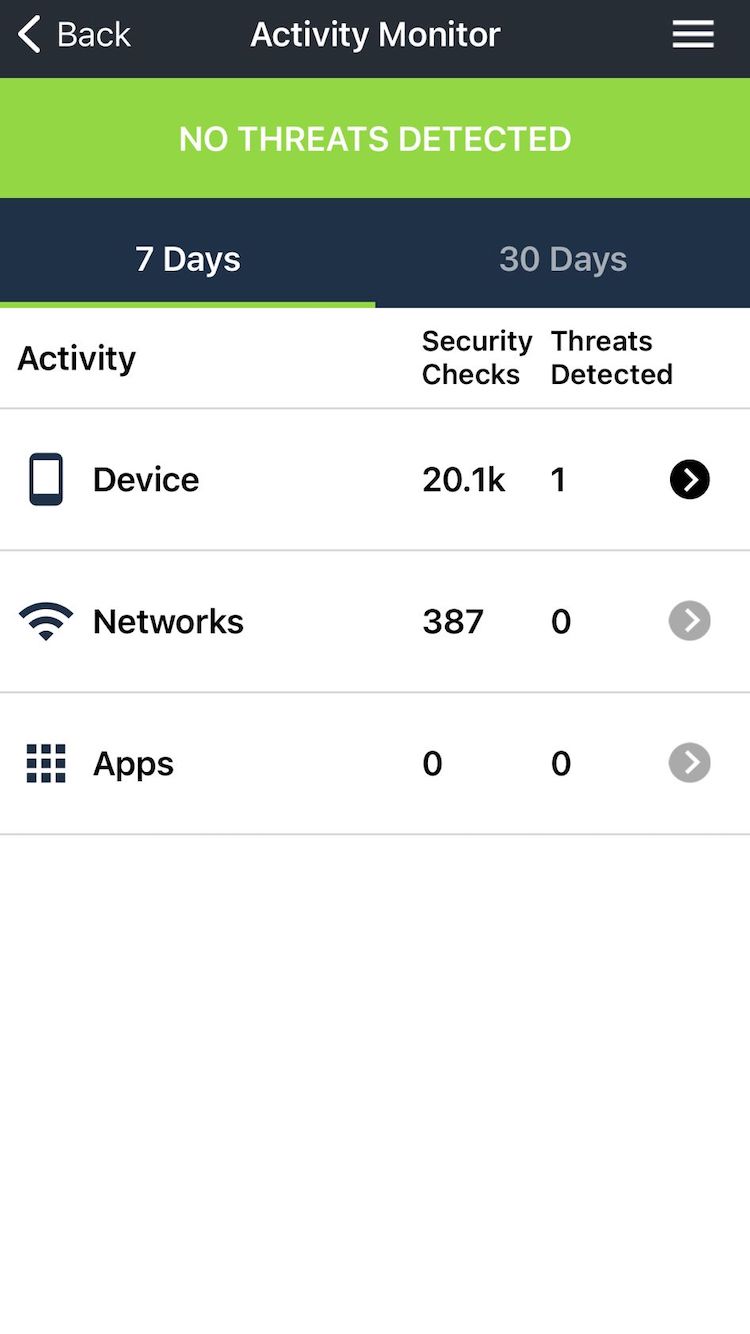Expand Device threat details arrow
This screenshot has width=750, height=1334.
pyautogui.click(x=689, y=480)
